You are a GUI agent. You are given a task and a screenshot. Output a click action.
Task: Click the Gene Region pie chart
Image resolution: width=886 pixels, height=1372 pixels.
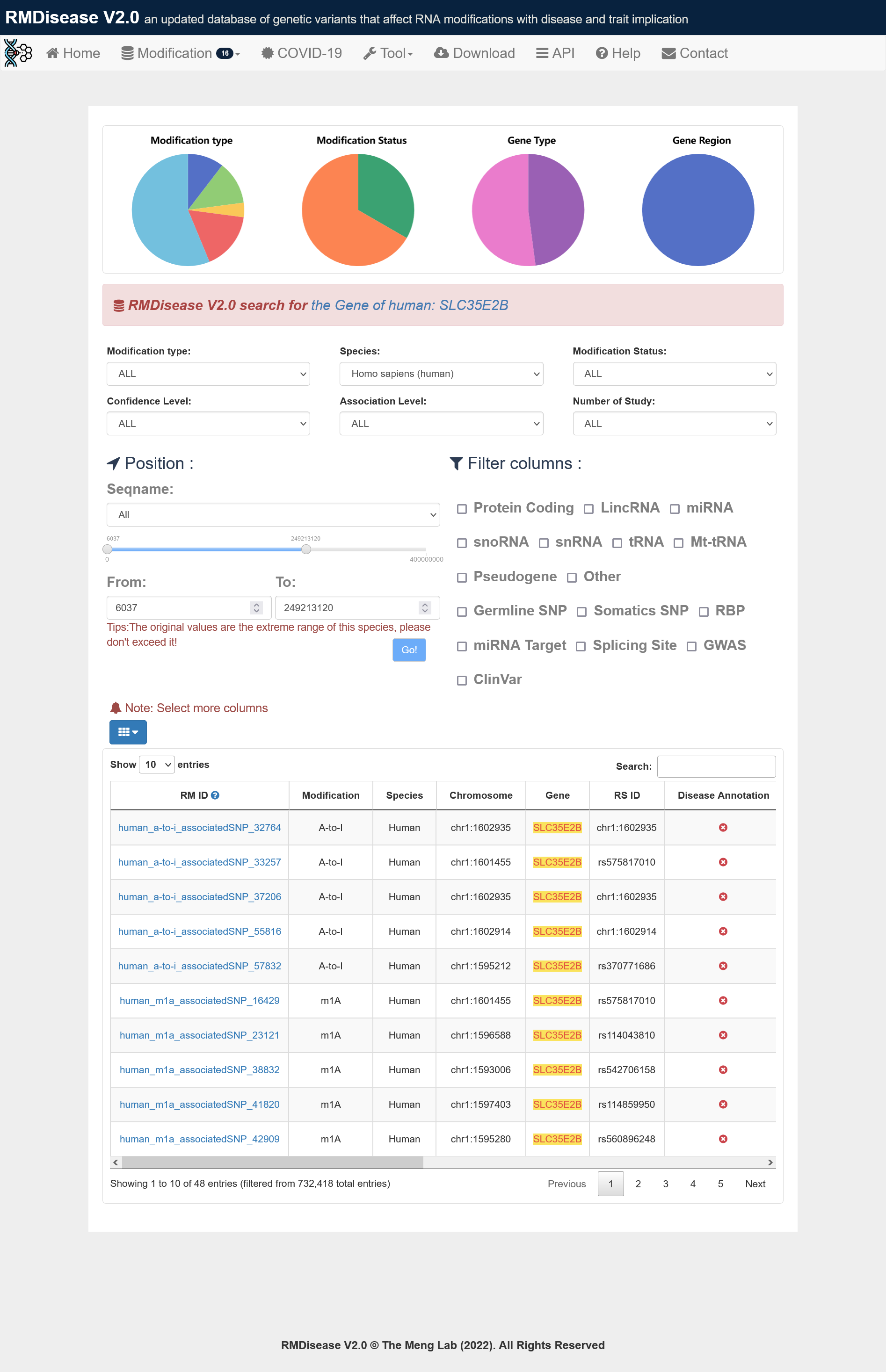tap(698, 210)
